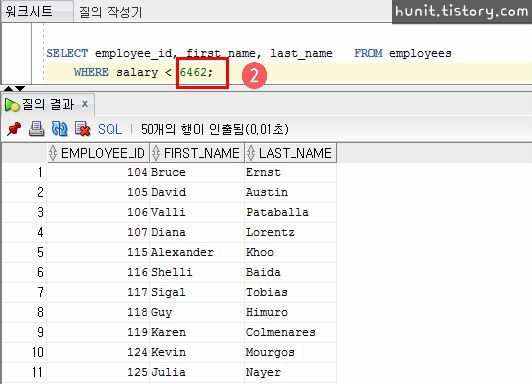
Task: Select the 질의 결과 tab
Action: [x=48, y=104]
